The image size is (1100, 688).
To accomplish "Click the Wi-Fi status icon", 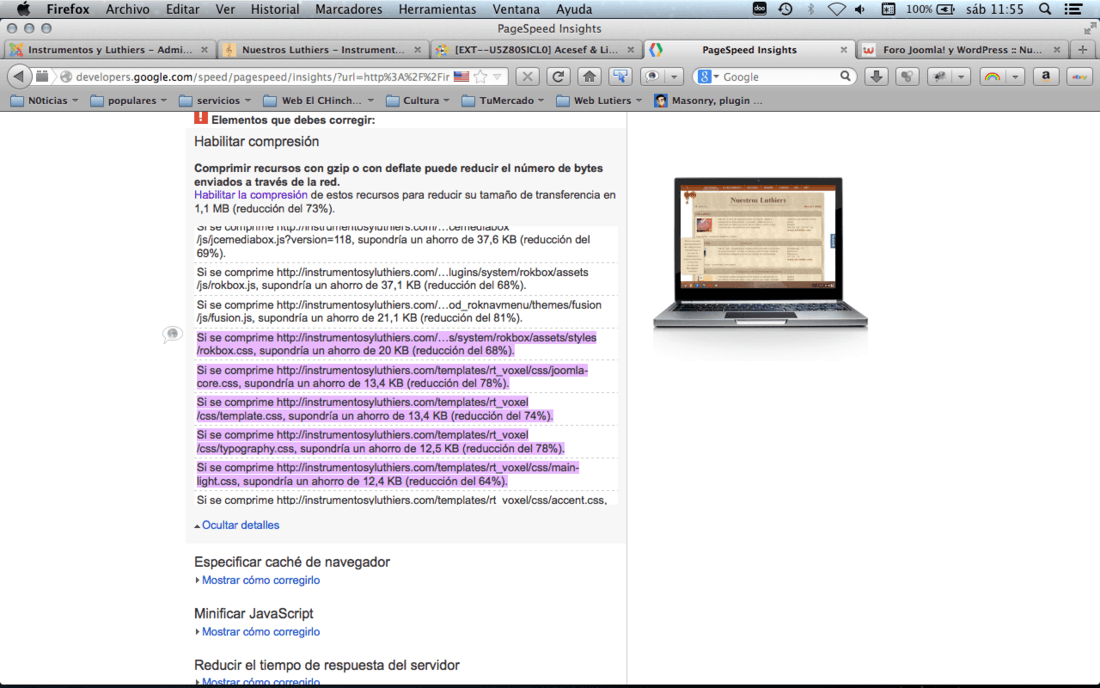I will pos(836,9).
